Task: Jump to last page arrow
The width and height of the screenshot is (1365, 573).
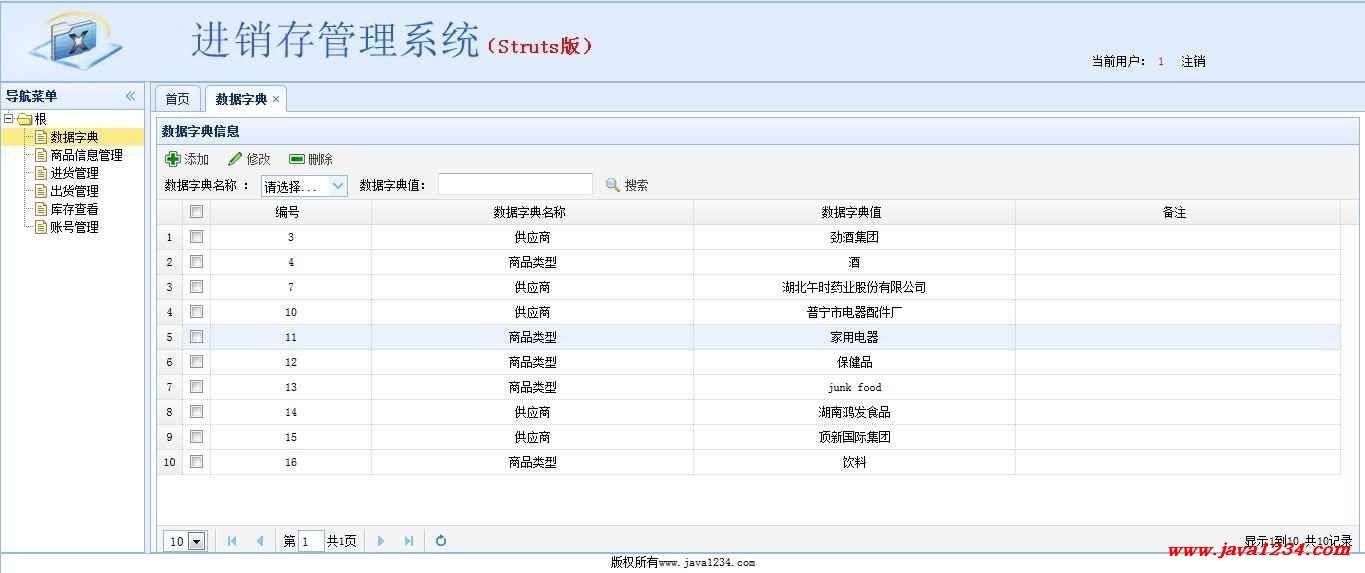Action: click(x=409, y=541)
